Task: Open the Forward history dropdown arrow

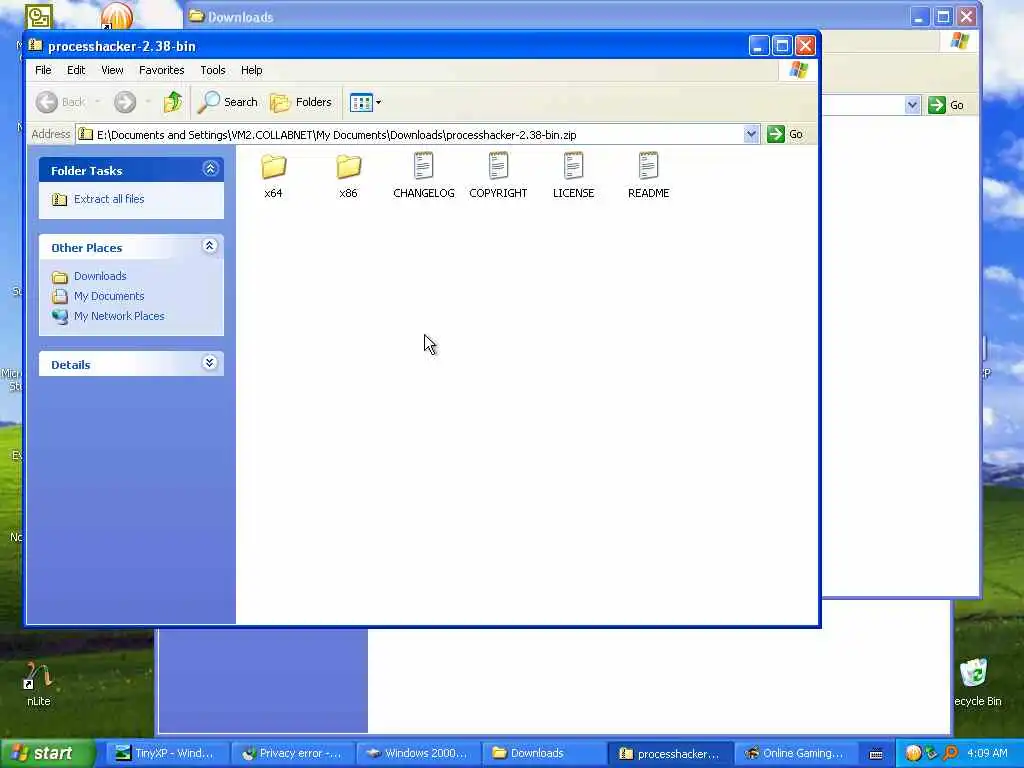Action: [148, 102]
